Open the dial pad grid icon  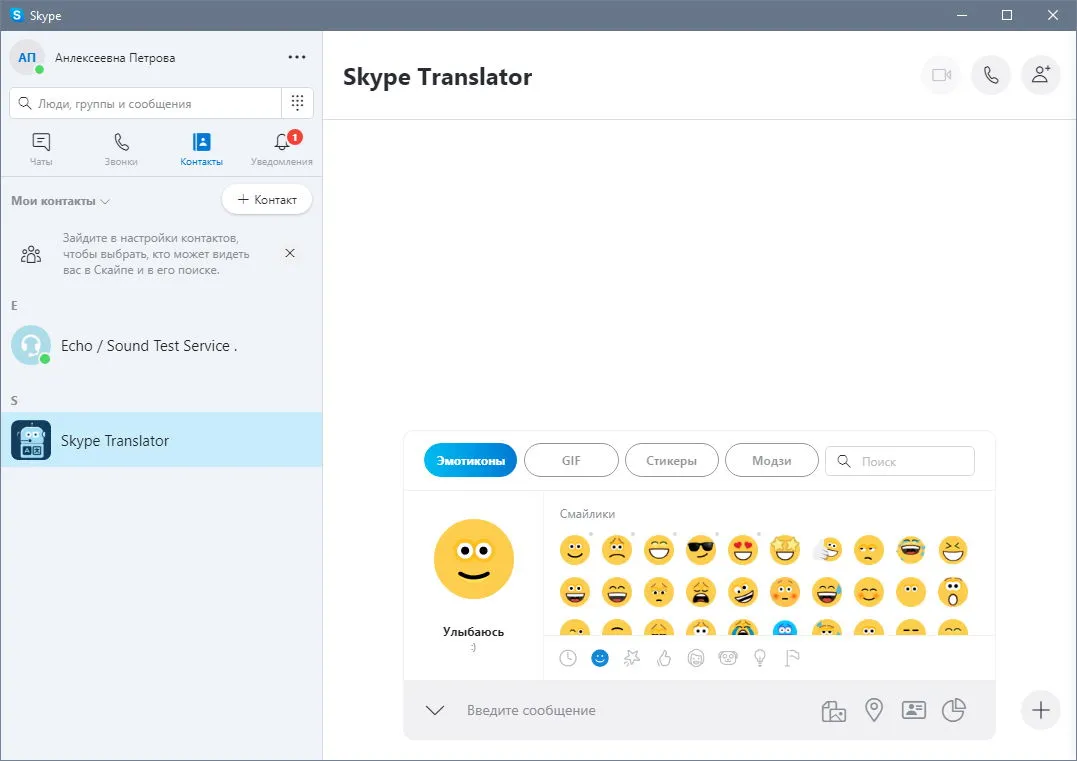[x=297, y=103]
